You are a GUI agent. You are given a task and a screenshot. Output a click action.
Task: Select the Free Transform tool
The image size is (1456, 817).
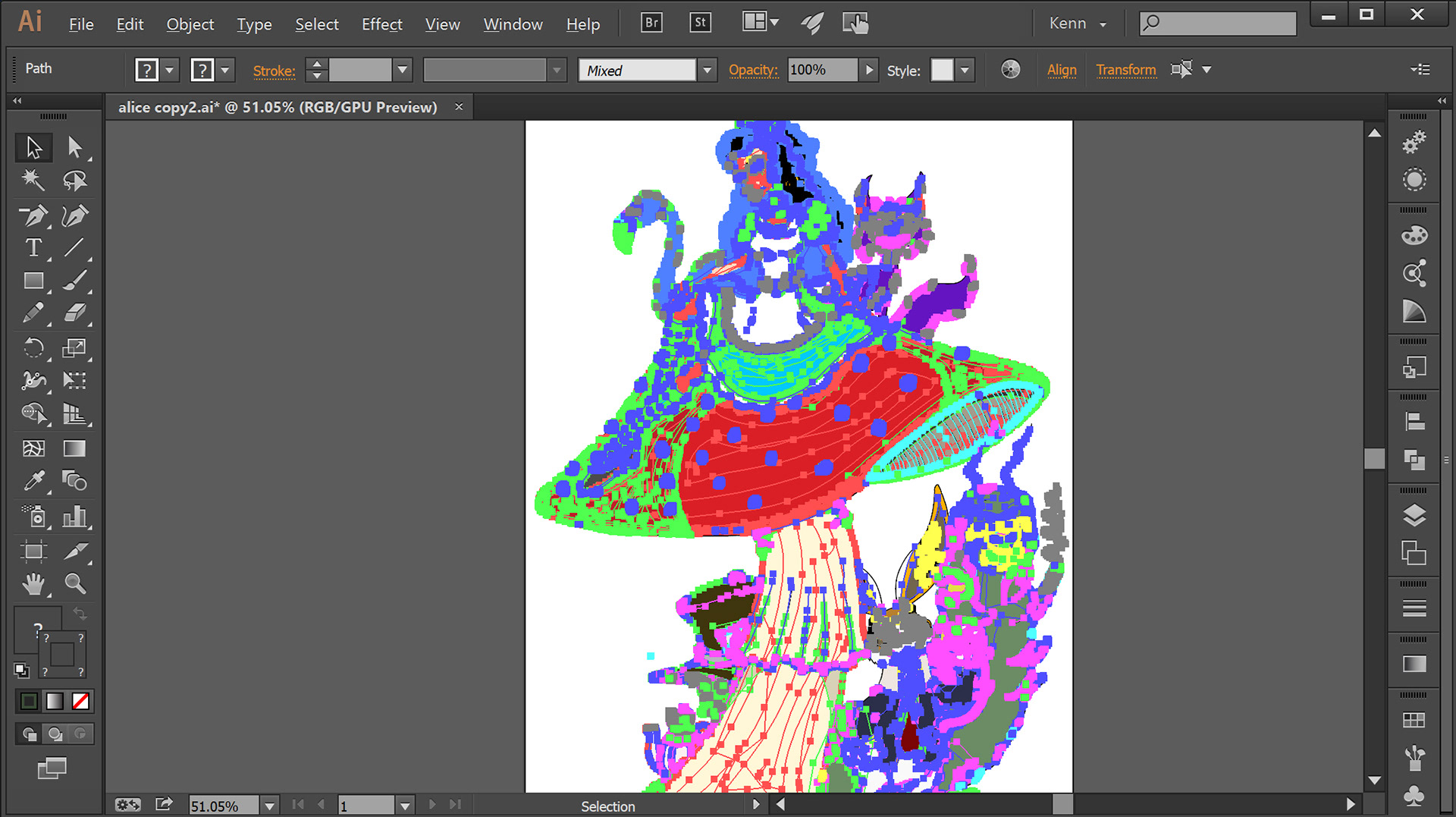[x=74, y=380]
